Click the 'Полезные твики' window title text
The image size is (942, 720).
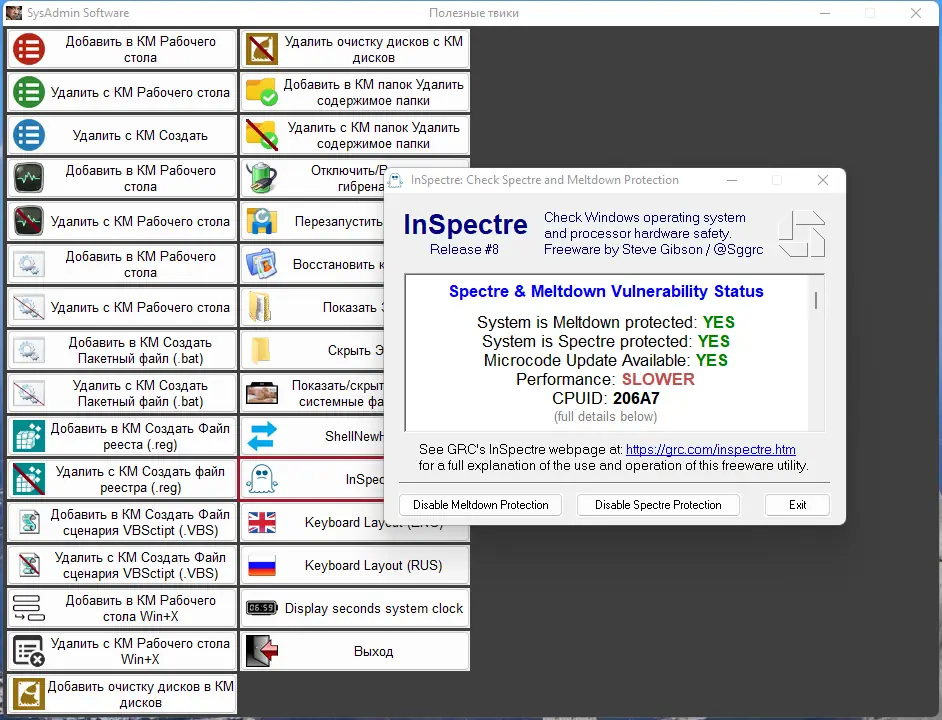[x=473, y=13]
